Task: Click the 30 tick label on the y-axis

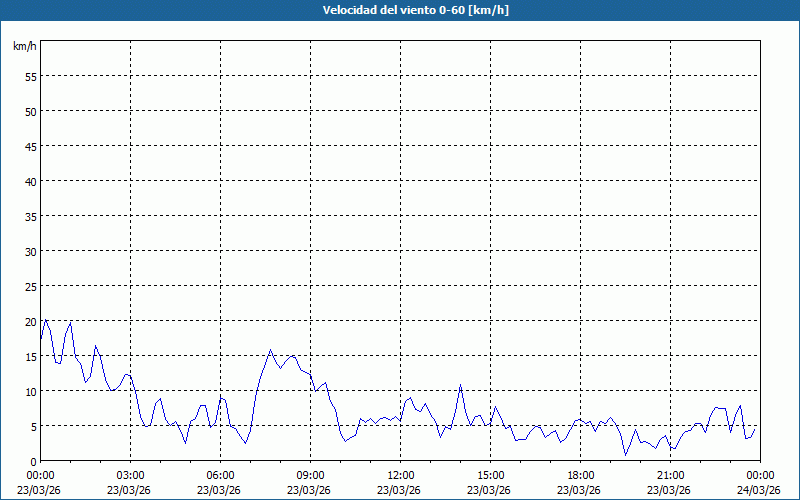Action: pos(30,251)
